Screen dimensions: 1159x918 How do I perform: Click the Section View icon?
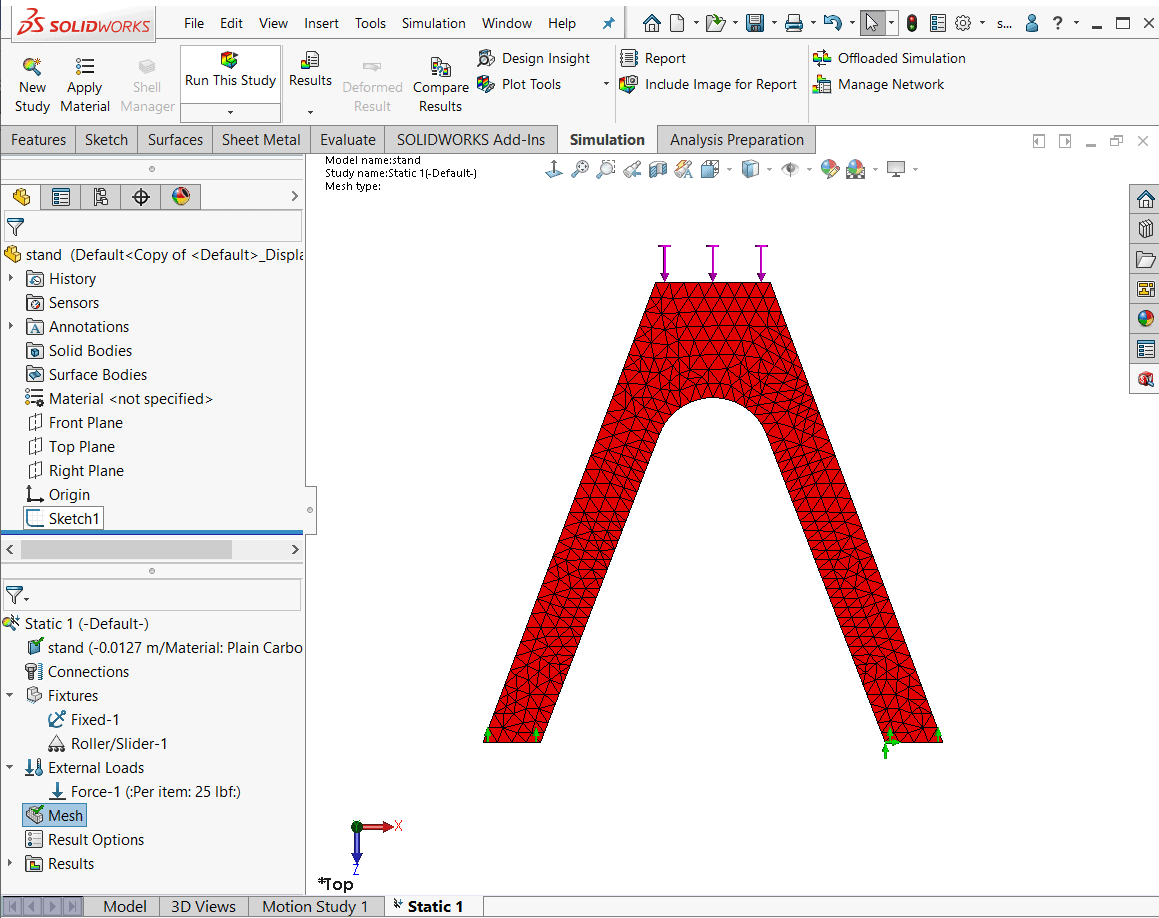click(x=657, y=170)
